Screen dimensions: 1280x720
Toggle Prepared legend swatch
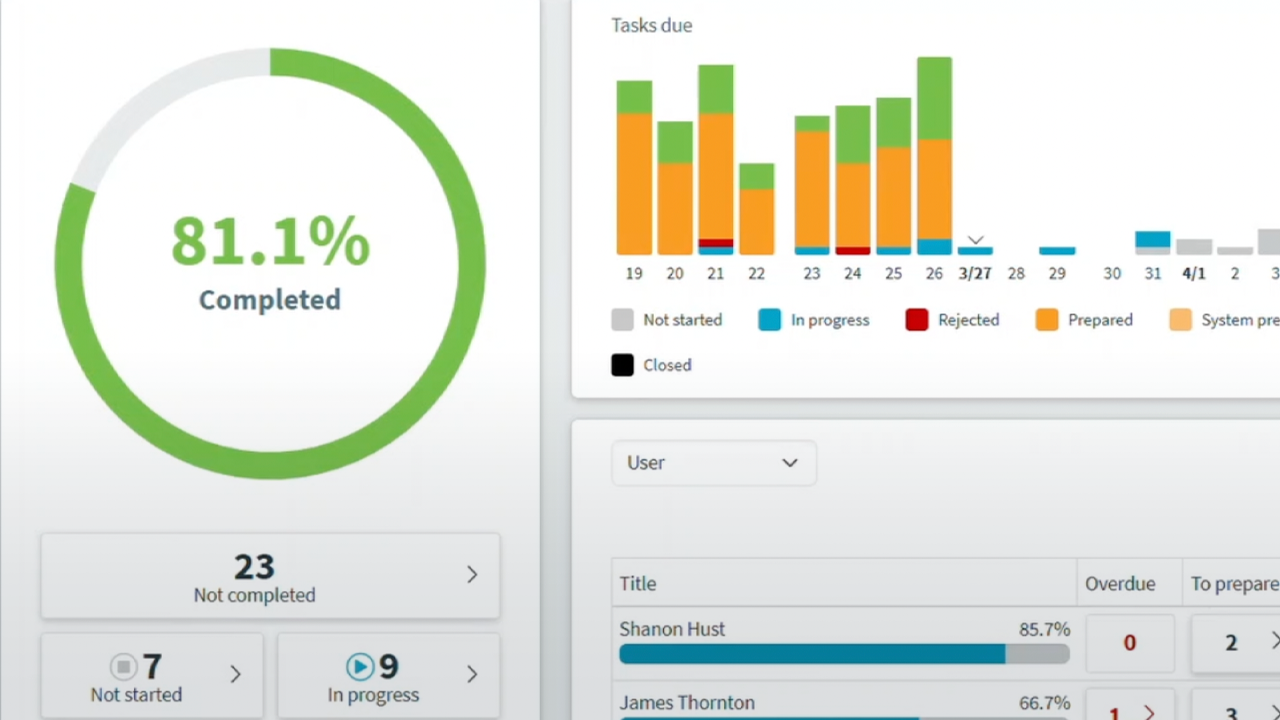(1047, 320)
